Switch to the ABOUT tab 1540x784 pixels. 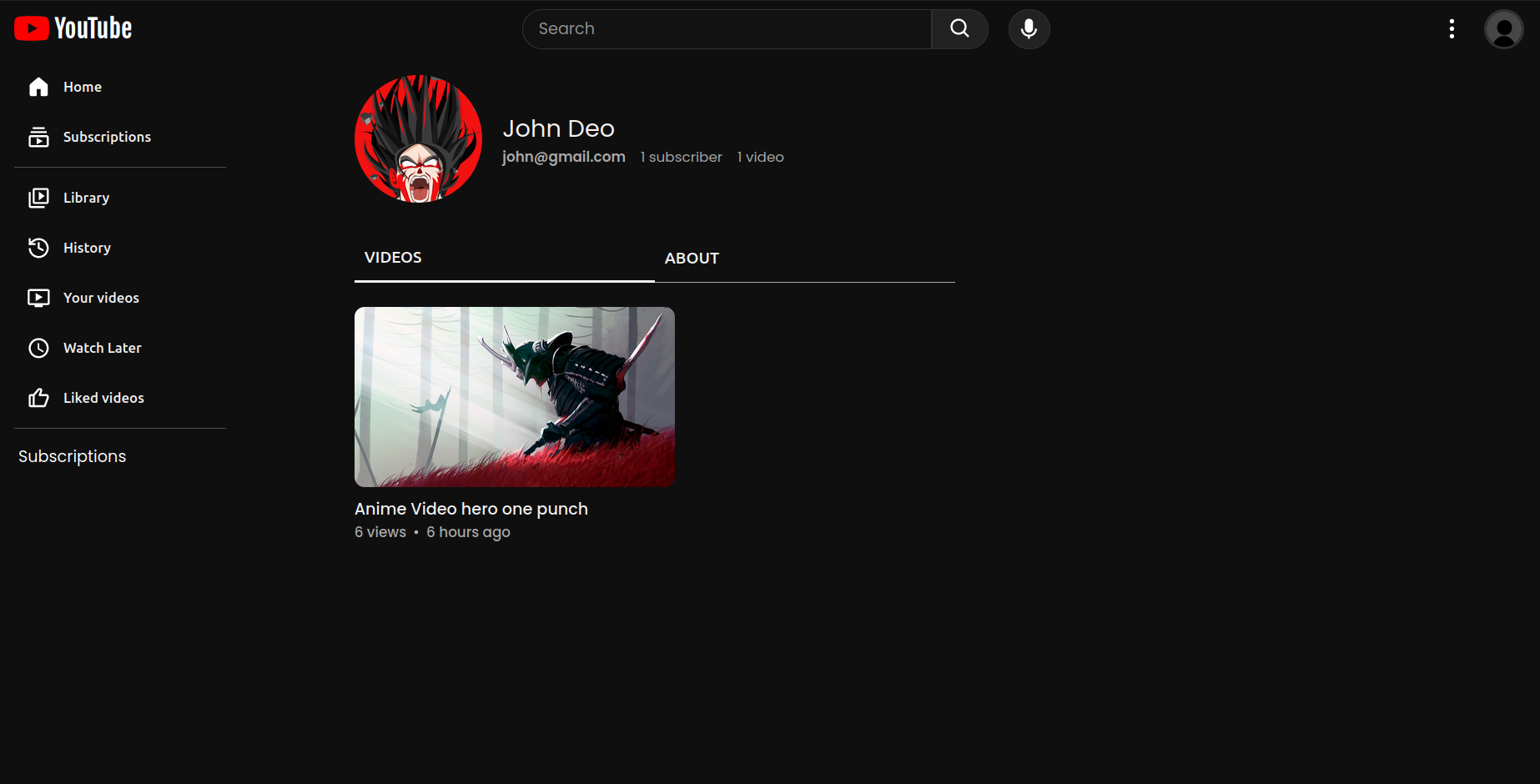(692, 258)
